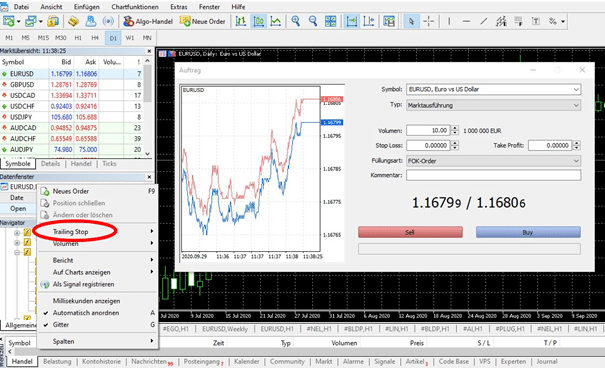
Task: Toggle the Market Watch panel icon
Action: [x=53, y=21]
